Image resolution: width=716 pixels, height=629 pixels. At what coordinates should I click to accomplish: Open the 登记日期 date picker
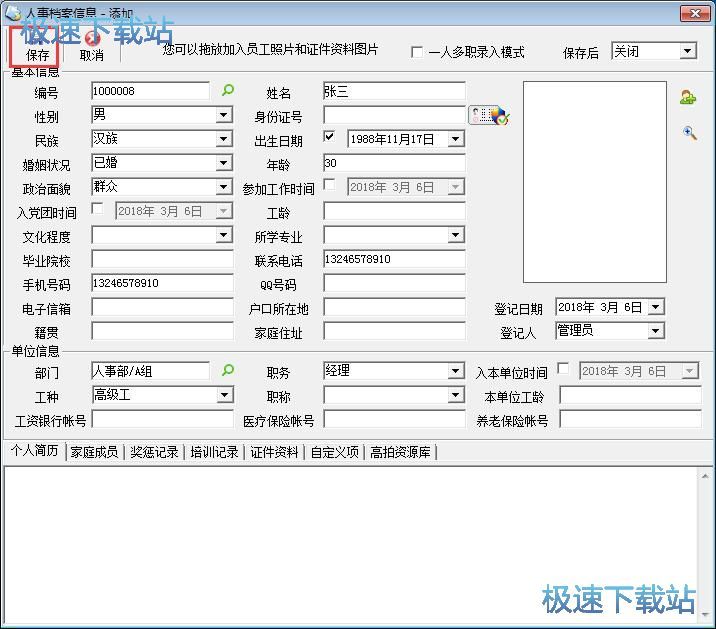tap(656, 307)
